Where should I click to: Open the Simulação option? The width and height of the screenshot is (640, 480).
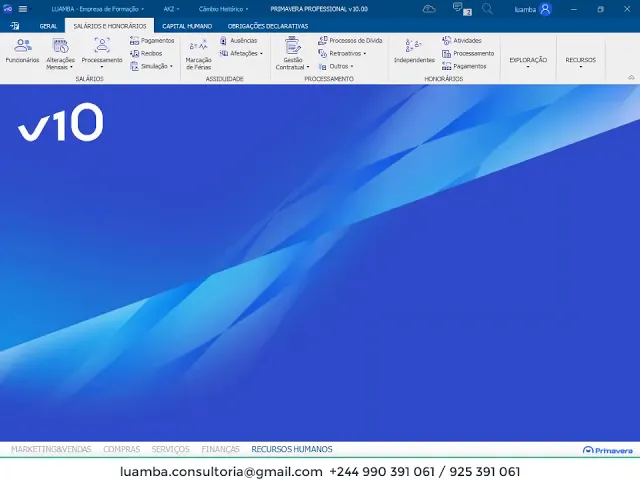coord(149,66)
